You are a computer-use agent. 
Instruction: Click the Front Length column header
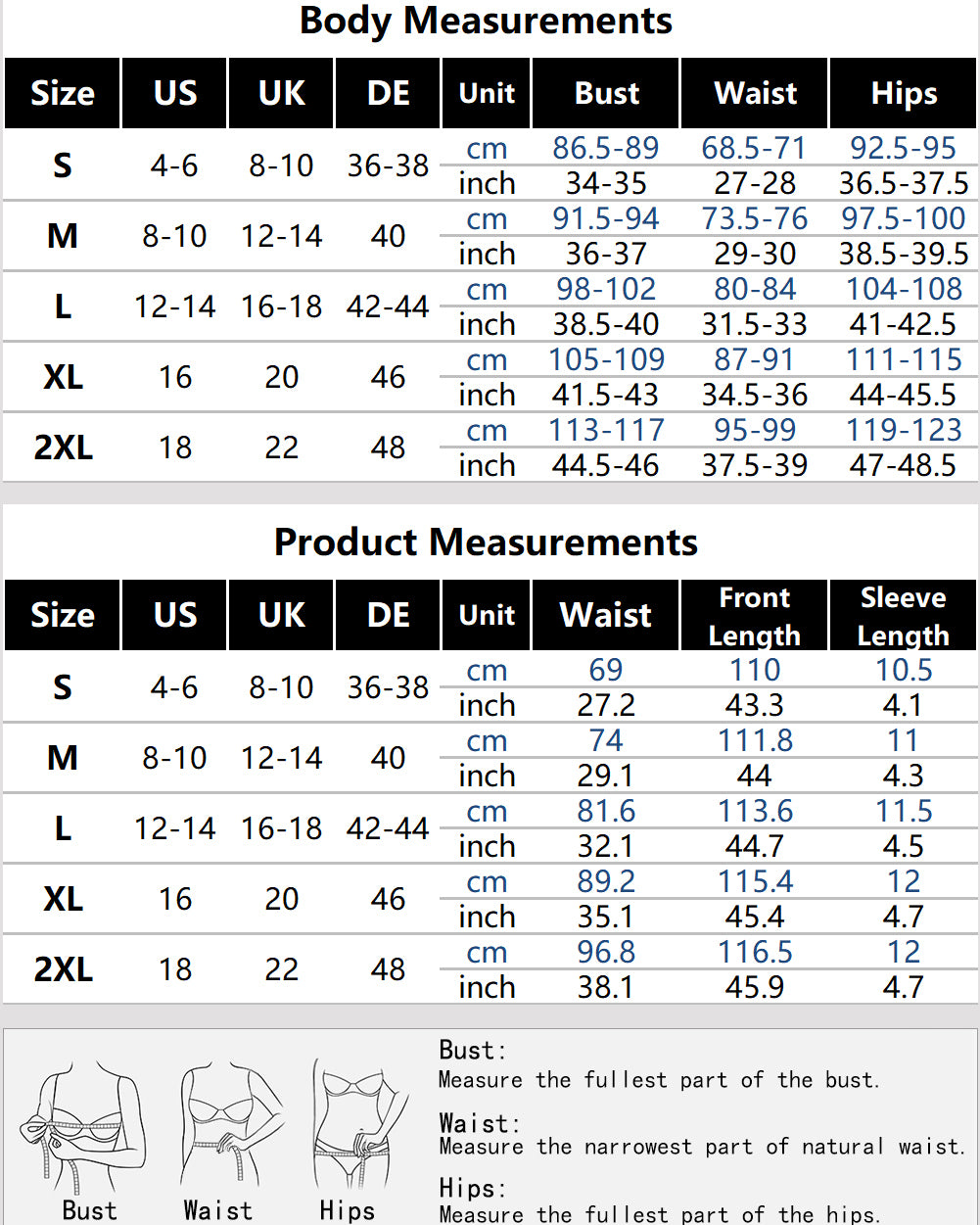pos(754,615)
